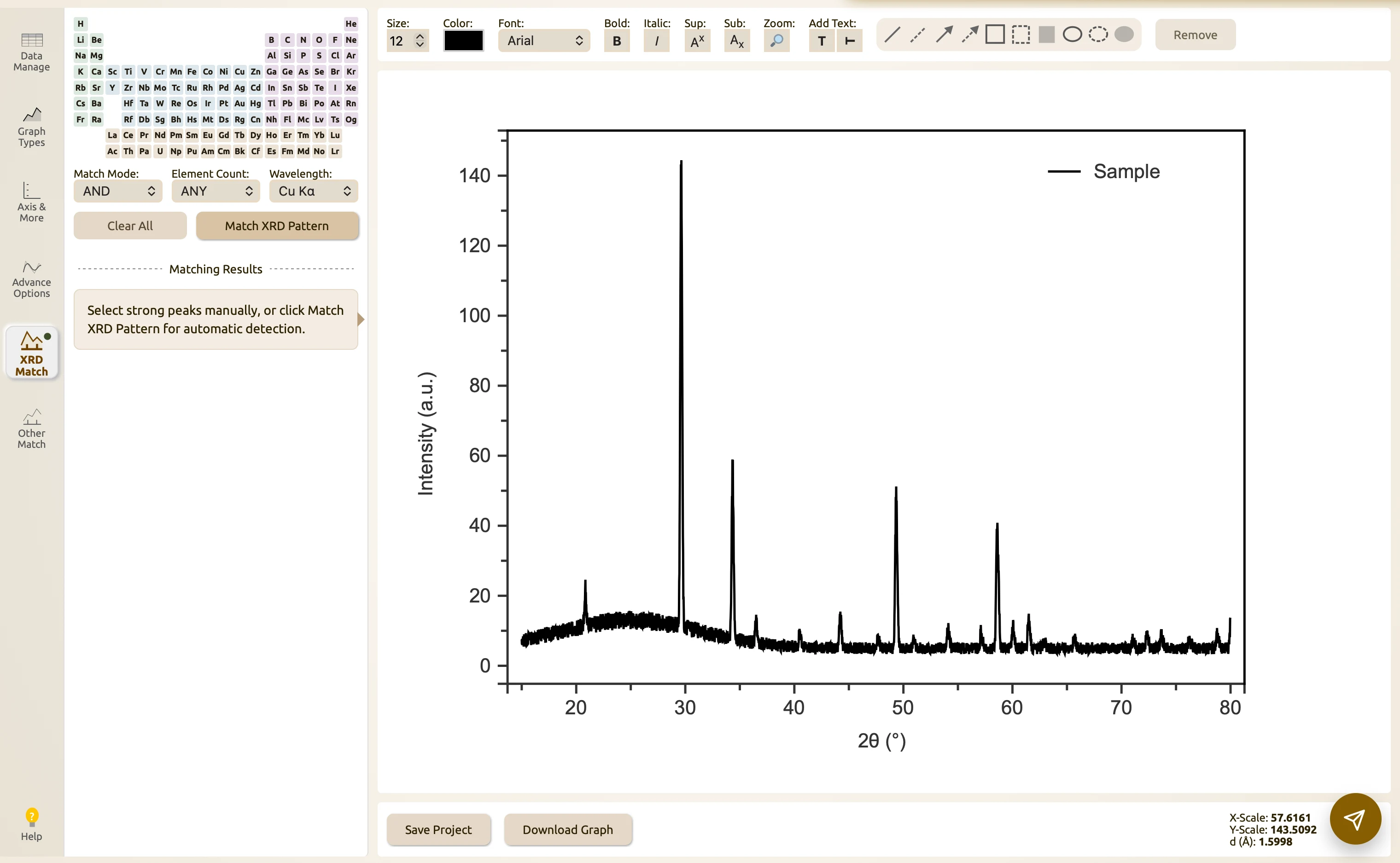This screenshot has width=1400, height=863.
Task: Toggle element Ba in periodic table
Action: tap(97, 104)
